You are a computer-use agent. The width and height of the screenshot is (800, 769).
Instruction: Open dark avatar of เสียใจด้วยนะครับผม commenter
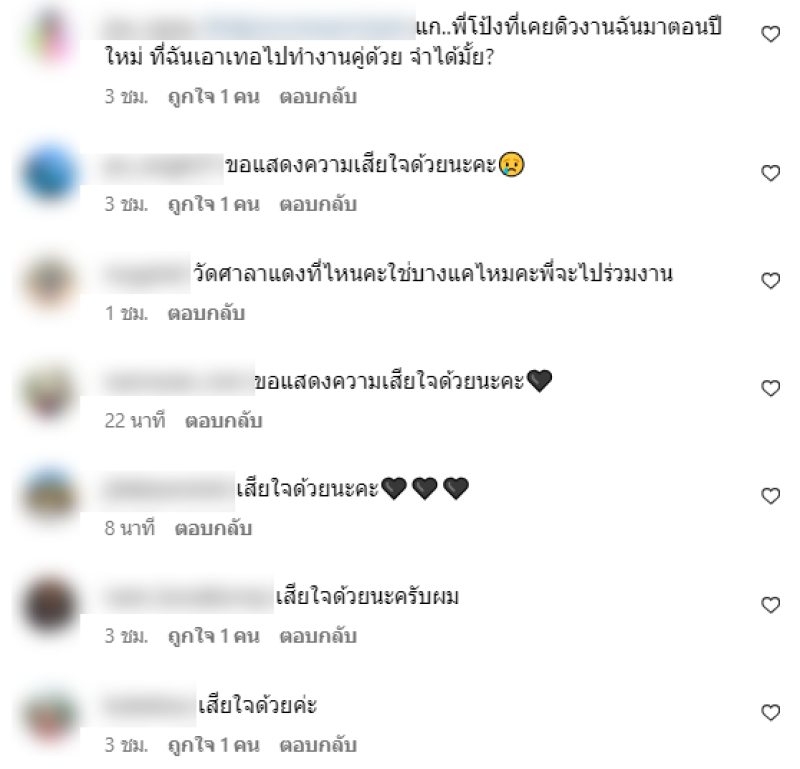click(x=49, y=605)
